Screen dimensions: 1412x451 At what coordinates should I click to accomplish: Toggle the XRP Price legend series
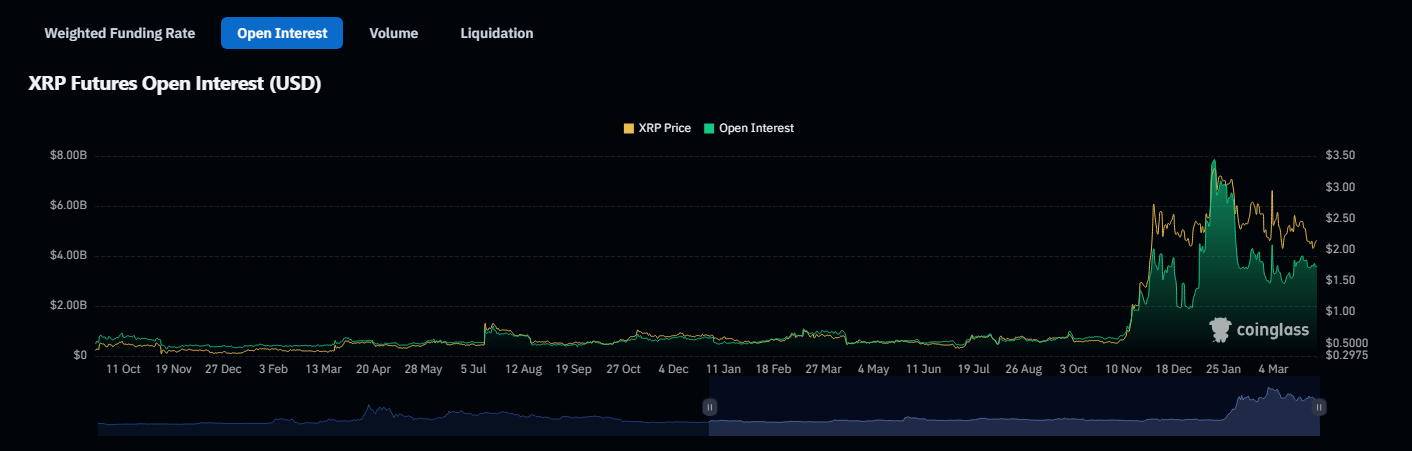point(657,128)
